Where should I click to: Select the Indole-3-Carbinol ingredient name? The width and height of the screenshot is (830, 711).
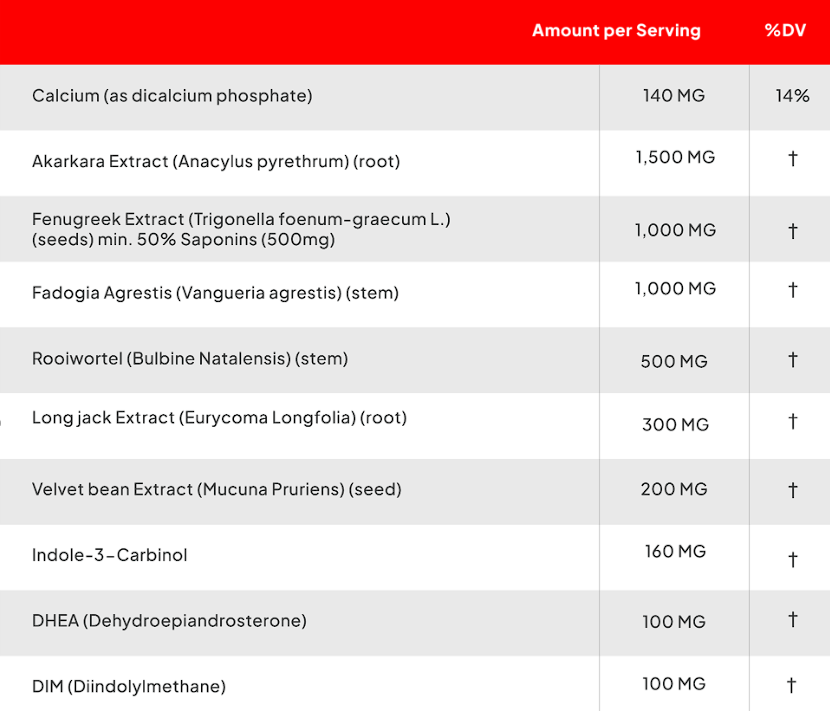[x=110, y=555]
